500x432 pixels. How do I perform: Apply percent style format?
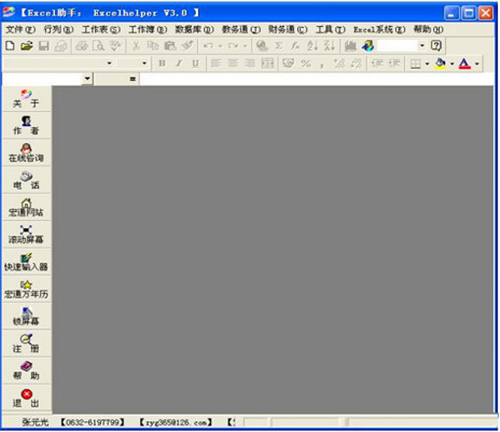point(306,63)
